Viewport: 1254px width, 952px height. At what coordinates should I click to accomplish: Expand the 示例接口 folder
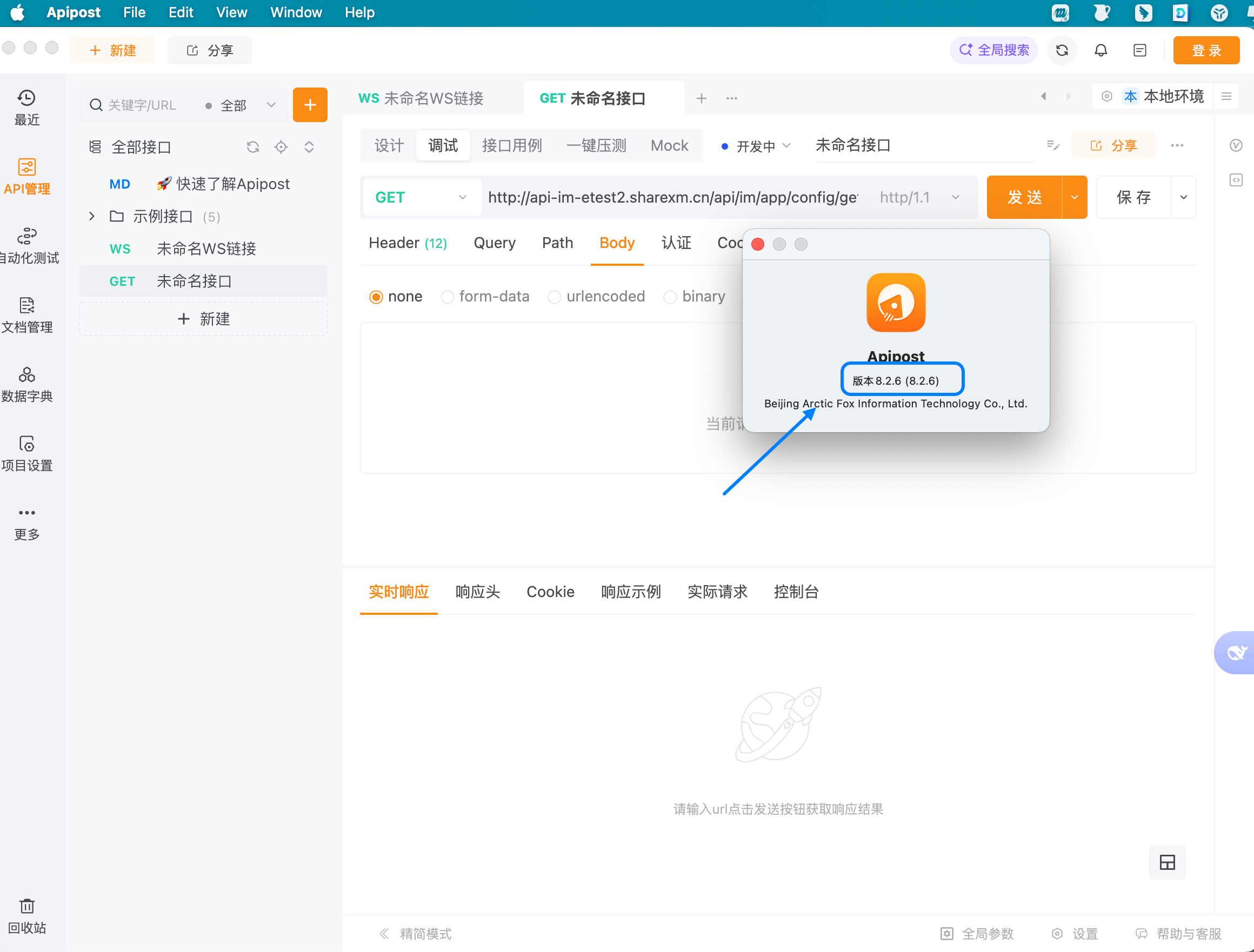(91, 216)
